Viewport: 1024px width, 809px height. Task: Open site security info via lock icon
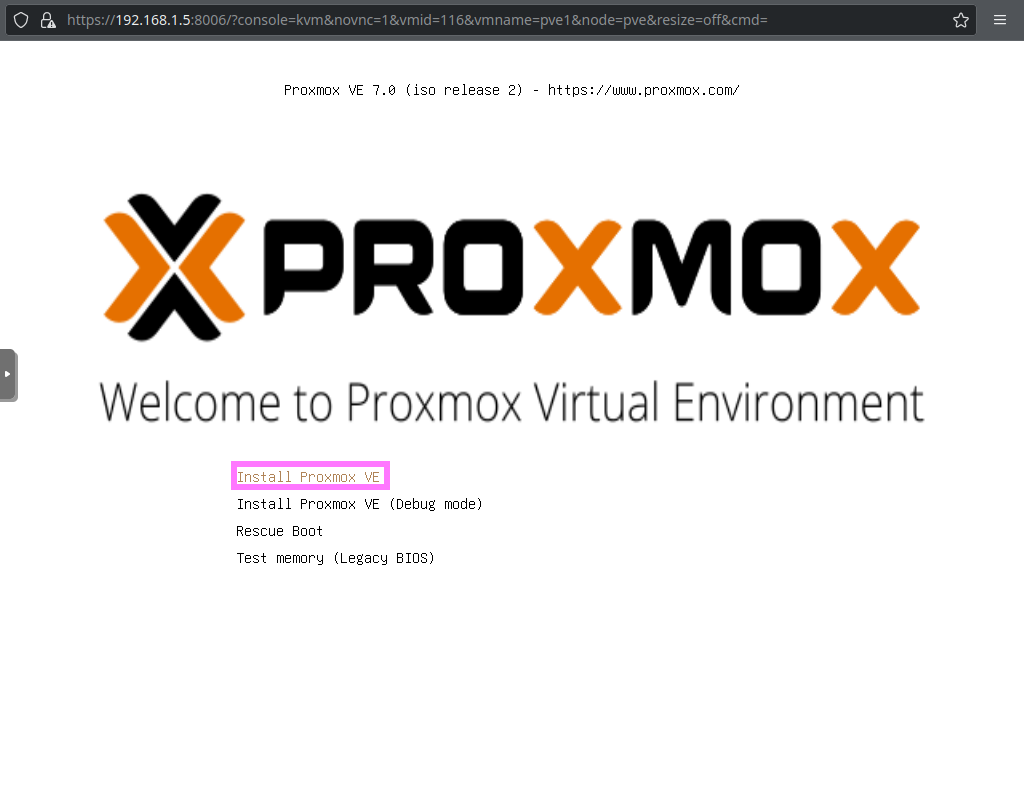(x=48, y=20)
